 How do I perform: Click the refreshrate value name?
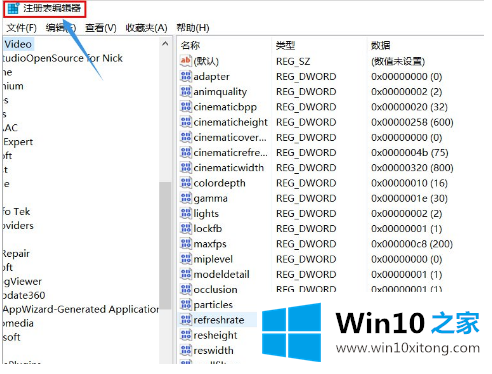pos(219,320)
